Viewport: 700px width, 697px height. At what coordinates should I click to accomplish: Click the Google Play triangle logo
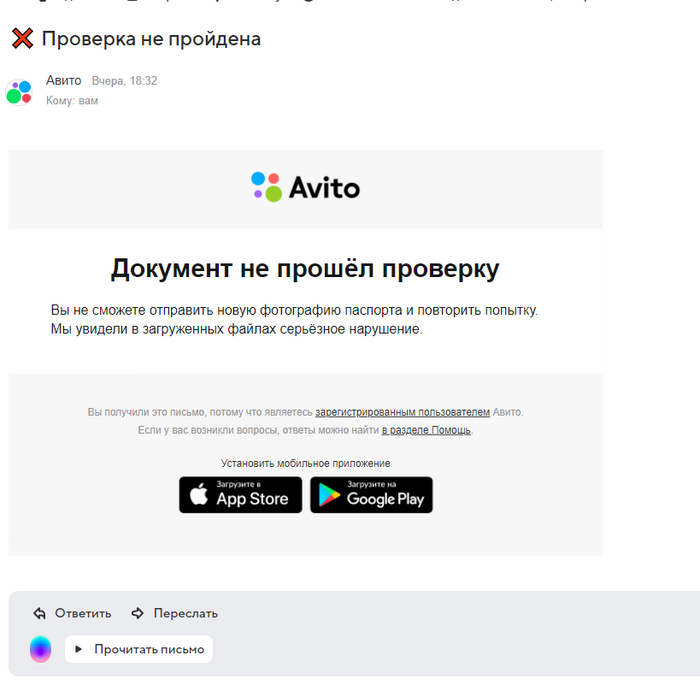click(329, 495)
